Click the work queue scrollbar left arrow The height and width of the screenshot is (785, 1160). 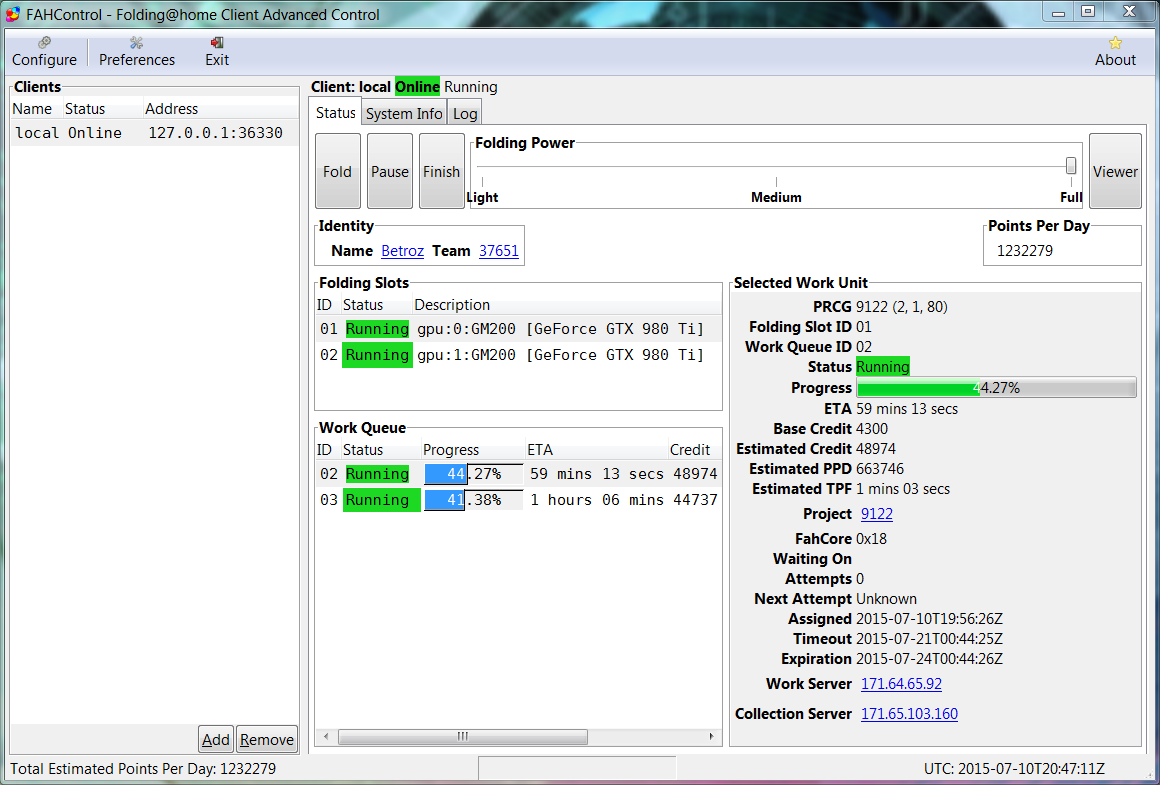326,736
